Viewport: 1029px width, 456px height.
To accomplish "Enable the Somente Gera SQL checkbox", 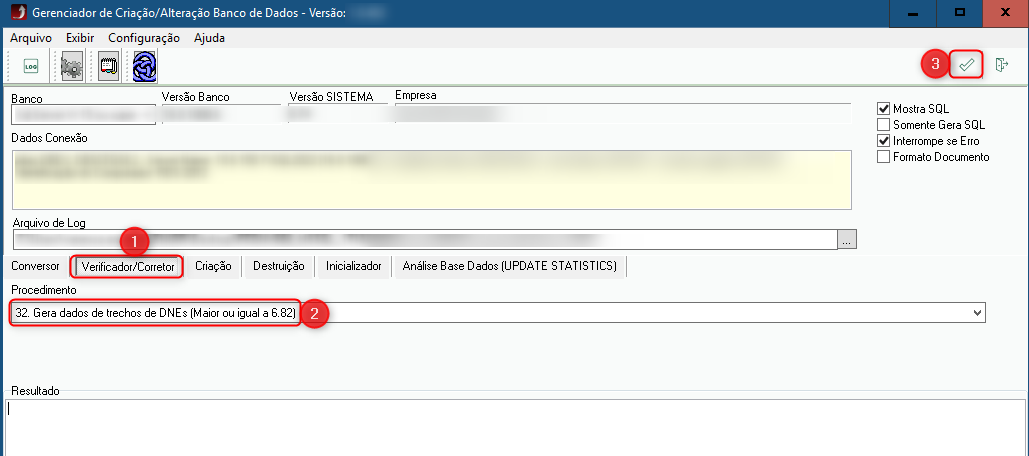I will pyautogui.click(x=883, y=125).
